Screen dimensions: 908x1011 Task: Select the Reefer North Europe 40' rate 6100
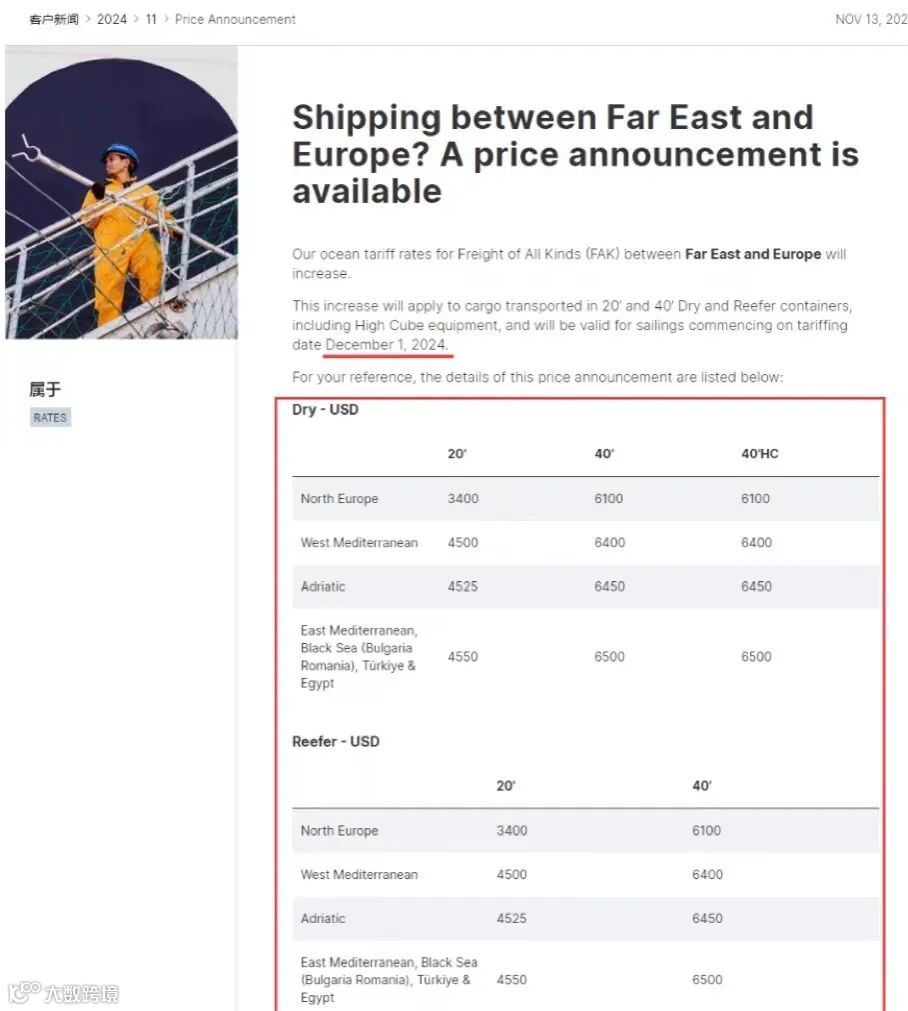pyautogui.click(x=706, y=831)
